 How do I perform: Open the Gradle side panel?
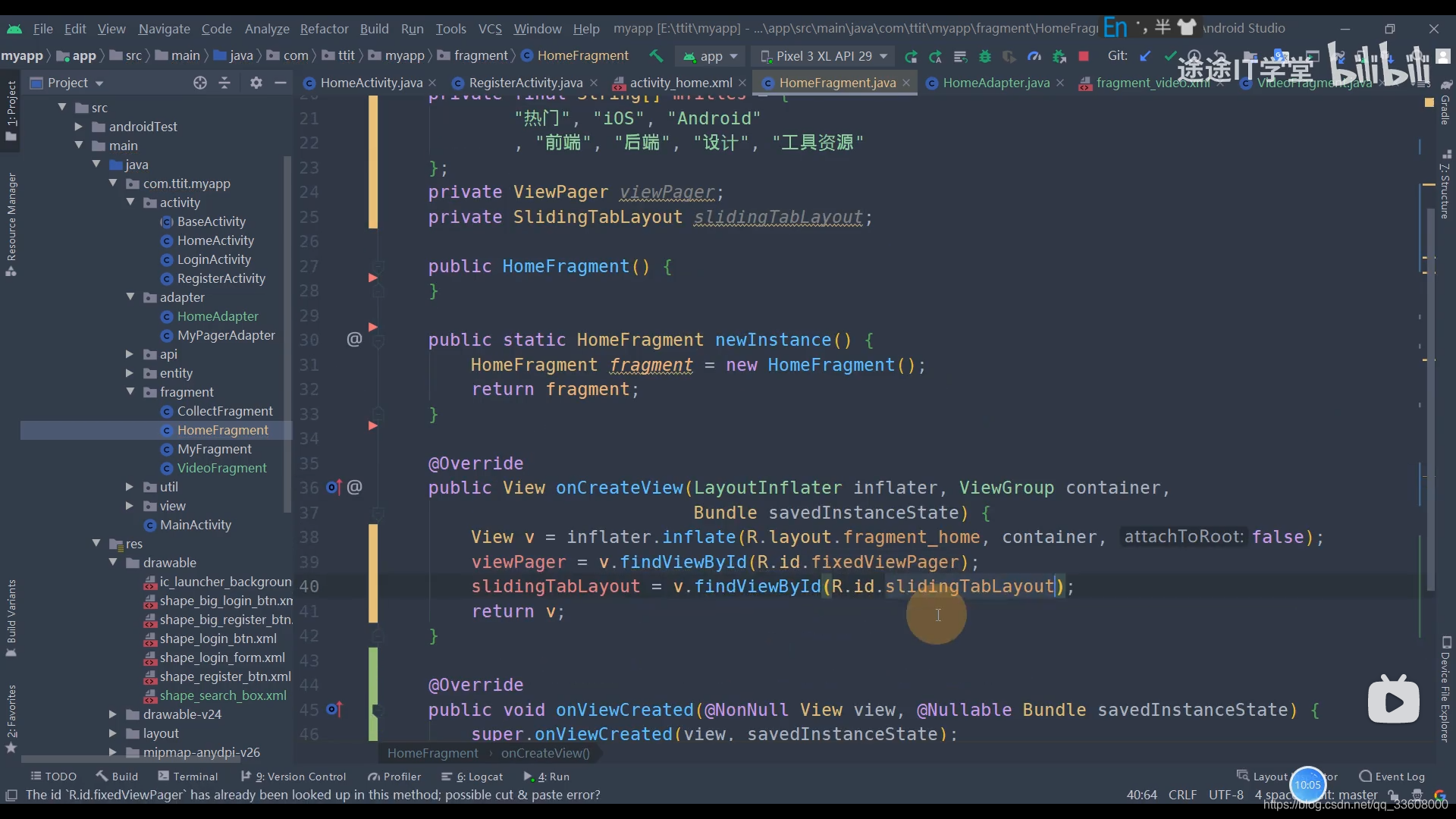(1445, 102)
